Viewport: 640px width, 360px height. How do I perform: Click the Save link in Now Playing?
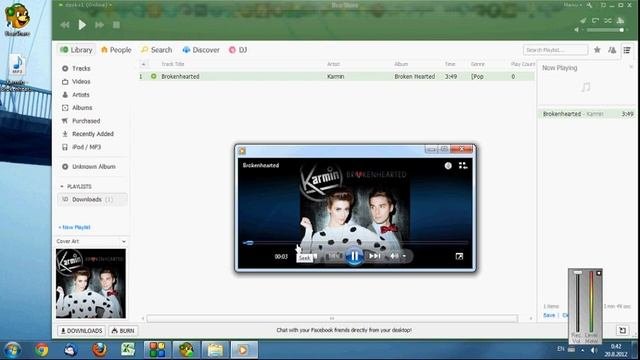[x=549, y=315]
